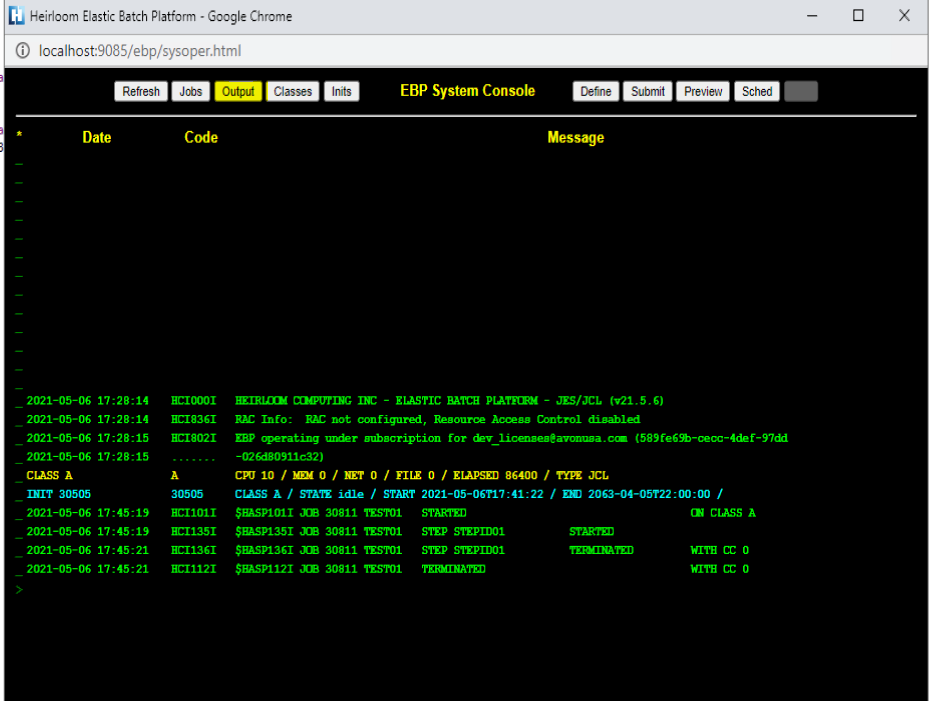Click the Heirloom app icon in title bar
The width and height of the screenshot is (931, 701).
coord(17,15)
